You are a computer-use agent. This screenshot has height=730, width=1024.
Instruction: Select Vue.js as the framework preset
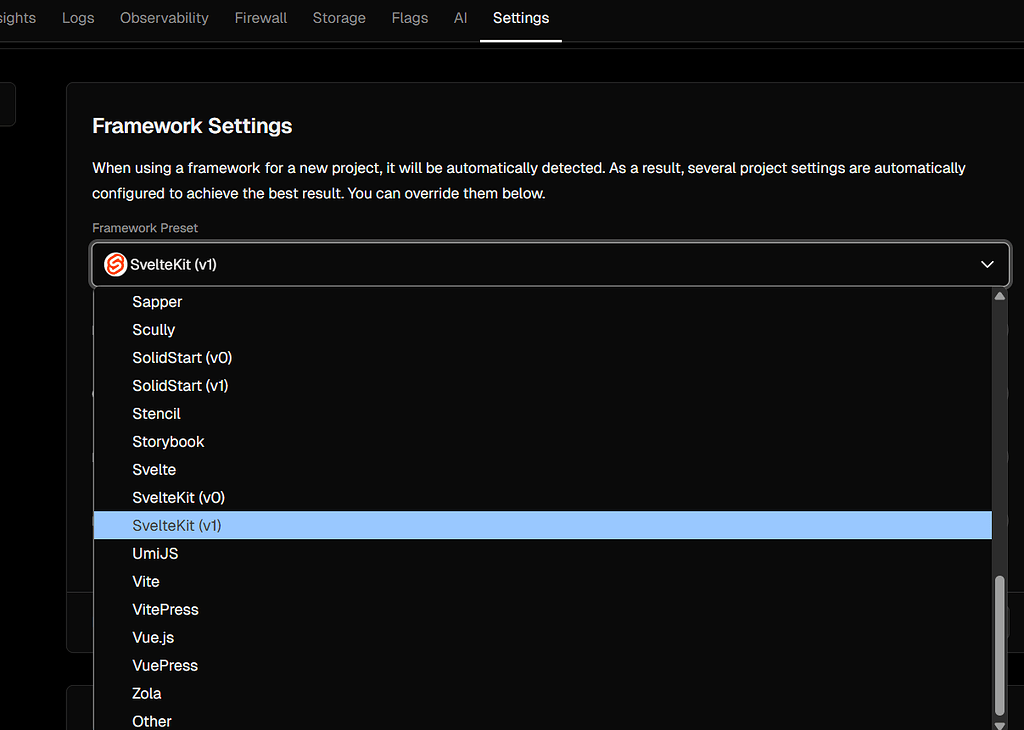(x=152, y=637)
